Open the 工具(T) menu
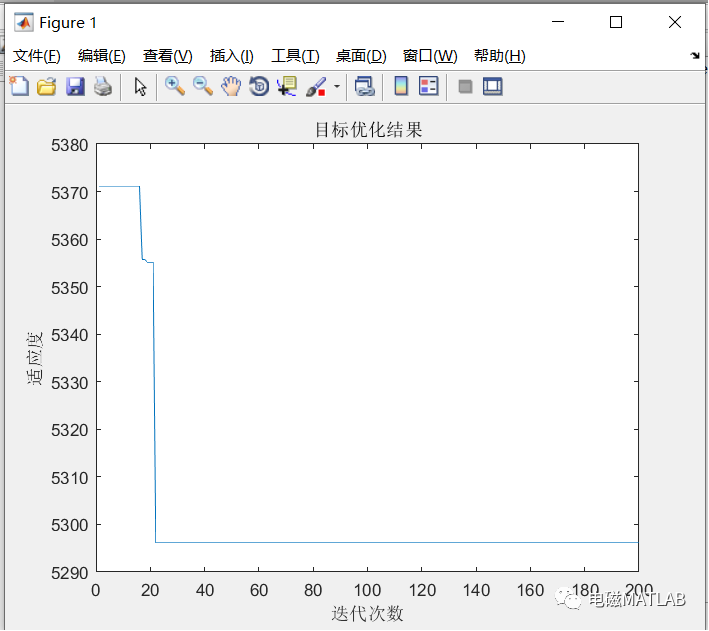The height and width of the screenshot is (631, 709). pyautogui.click(x=295, y=56)
